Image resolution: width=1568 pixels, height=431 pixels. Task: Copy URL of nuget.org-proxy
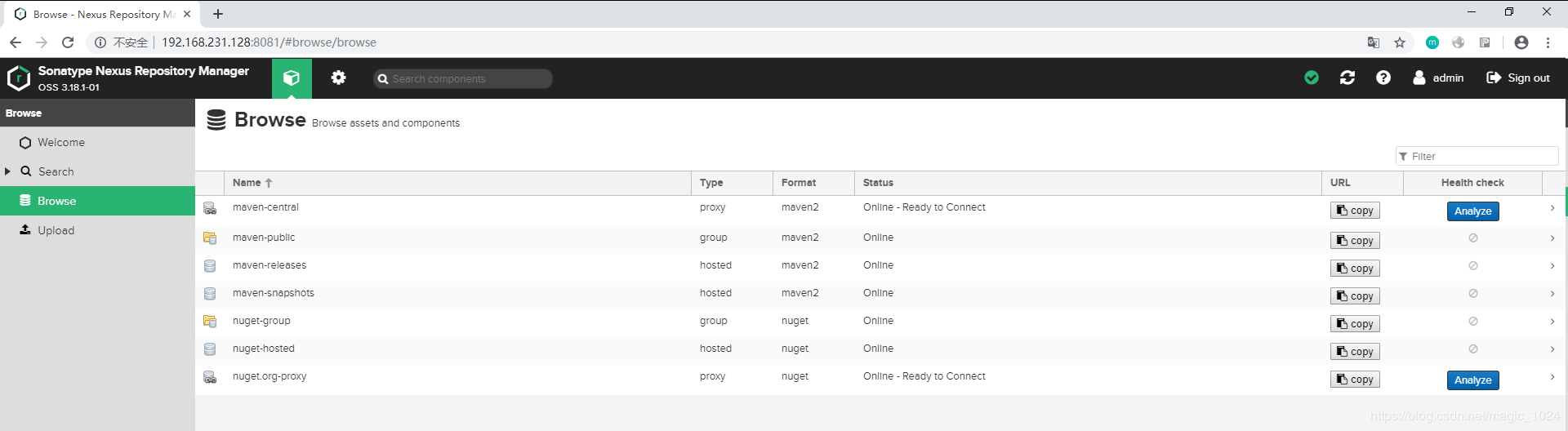click(x=1355, y=380)
